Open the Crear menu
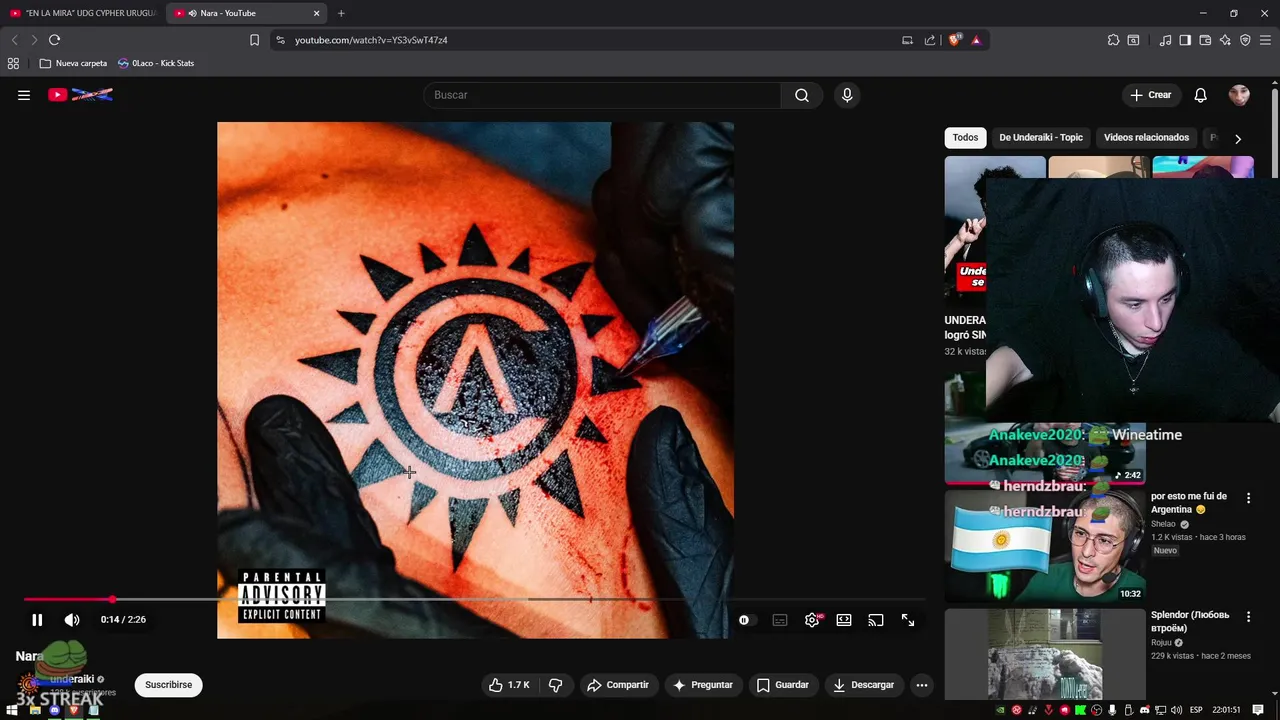This screenshot has width=1280, height=720. tap(1150, 95)
